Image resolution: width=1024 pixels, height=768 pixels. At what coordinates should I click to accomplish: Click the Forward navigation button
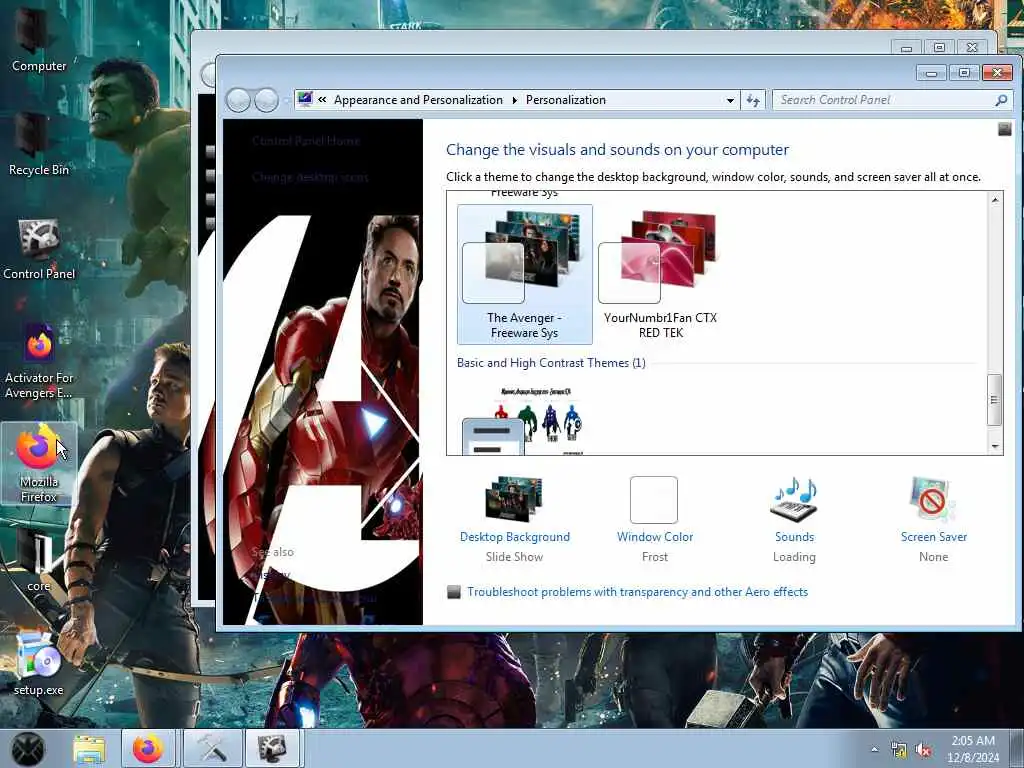coord(266,101)
